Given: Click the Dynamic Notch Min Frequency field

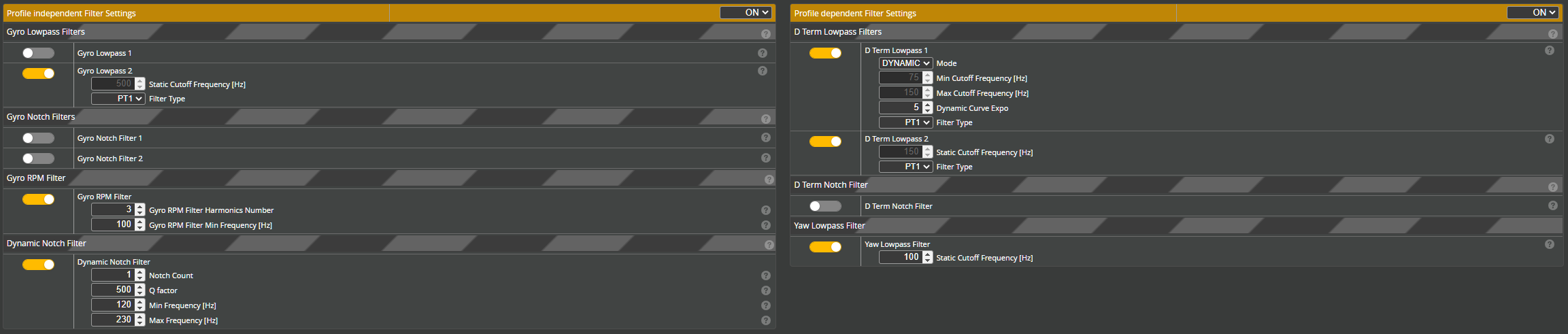Looking at the screenshot, I should pyautogui.click(x=113, y=305).
